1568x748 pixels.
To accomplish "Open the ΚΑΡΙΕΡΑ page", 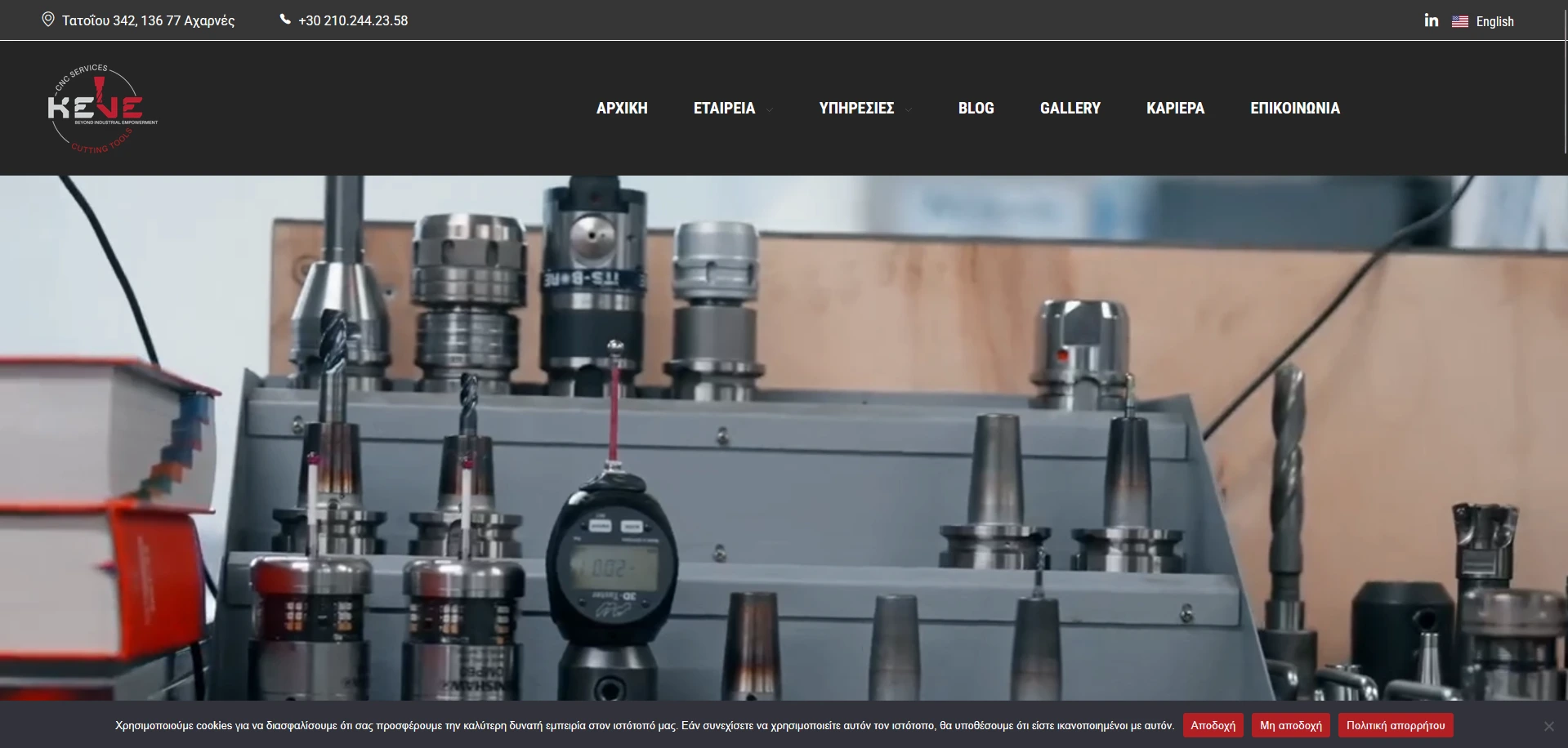I will tap(1175, 108).
